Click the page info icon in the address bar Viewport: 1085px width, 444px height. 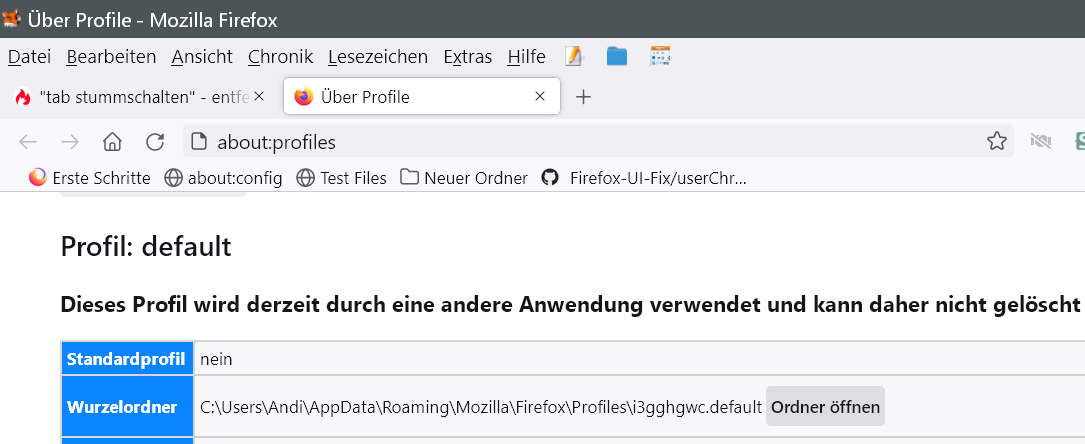pyautogui.click(x=198, y=142)
